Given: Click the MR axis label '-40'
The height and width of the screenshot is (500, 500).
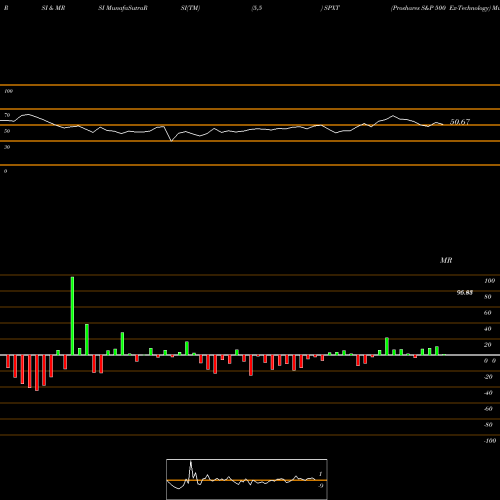Looking at the screenshot, I should (x=488, y=393).
